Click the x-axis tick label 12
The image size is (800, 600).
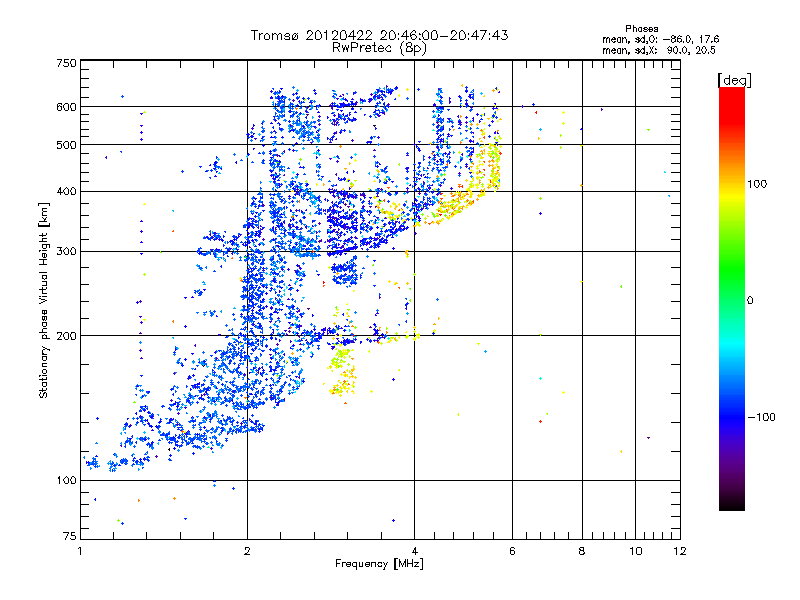click(x=680, y=551)
